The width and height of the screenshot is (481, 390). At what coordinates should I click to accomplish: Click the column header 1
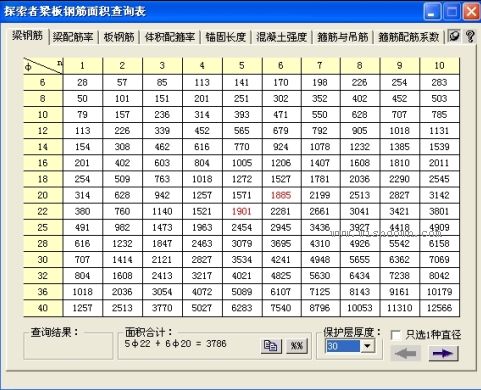(82, 66)
